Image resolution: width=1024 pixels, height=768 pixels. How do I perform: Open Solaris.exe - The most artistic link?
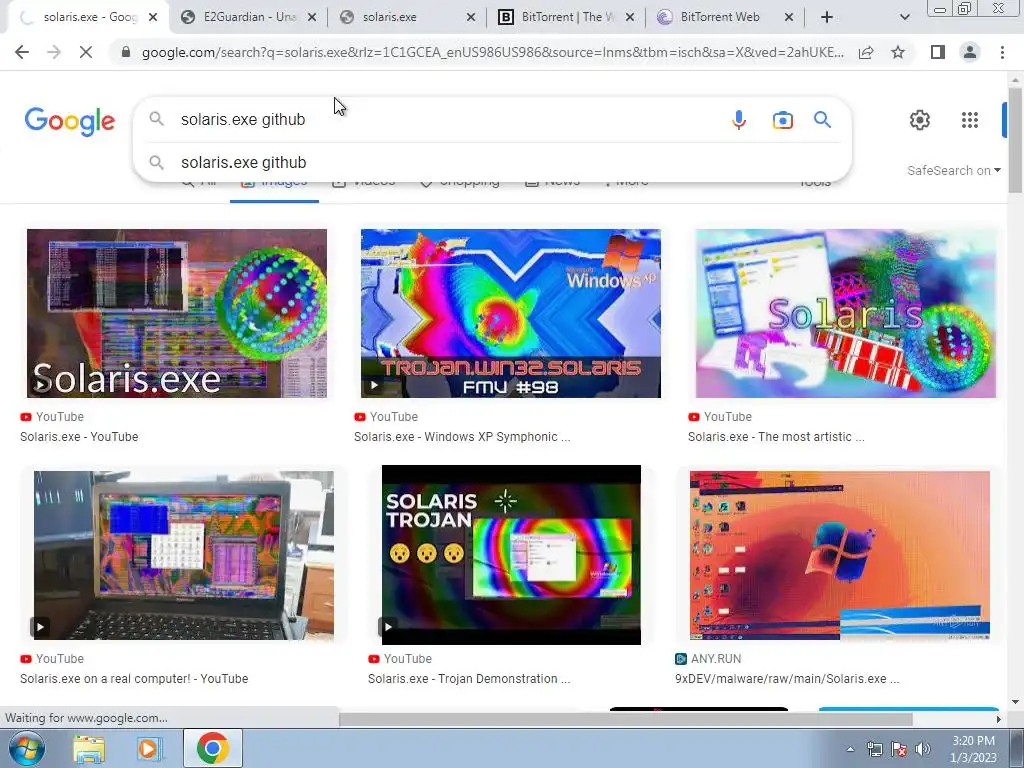click(x=776, y=437)
